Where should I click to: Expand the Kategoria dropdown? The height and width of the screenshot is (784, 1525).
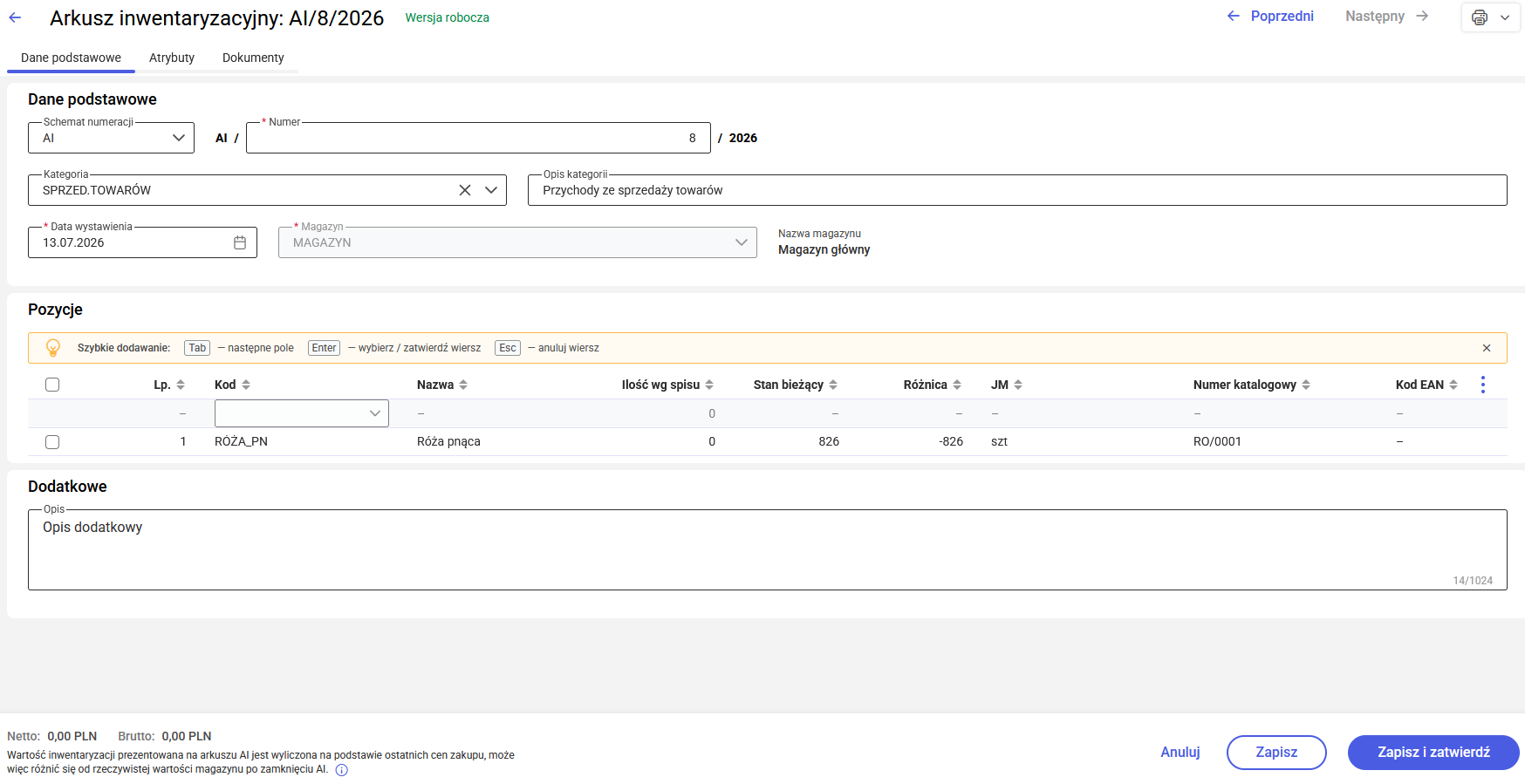pos(491,190)
